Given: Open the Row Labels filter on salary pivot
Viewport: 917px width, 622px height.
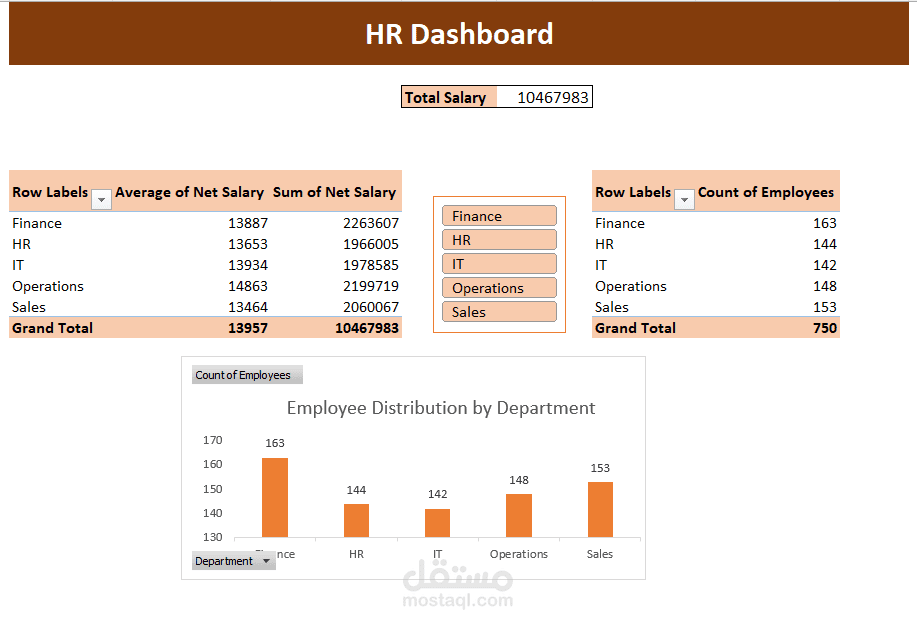Looking at the screenshot, I should click(100, 199).
